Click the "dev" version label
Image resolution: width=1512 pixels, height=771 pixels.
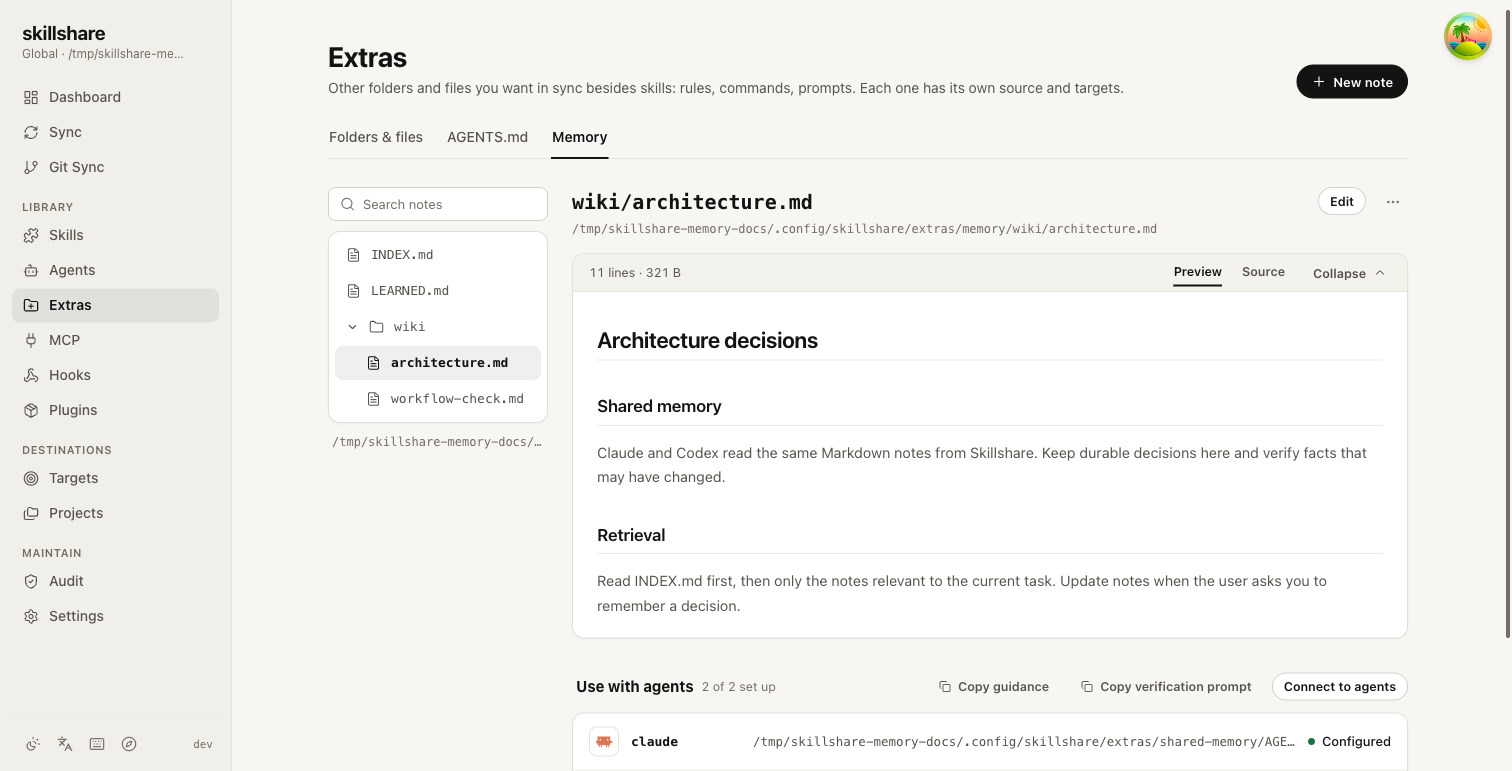point(203,744)
